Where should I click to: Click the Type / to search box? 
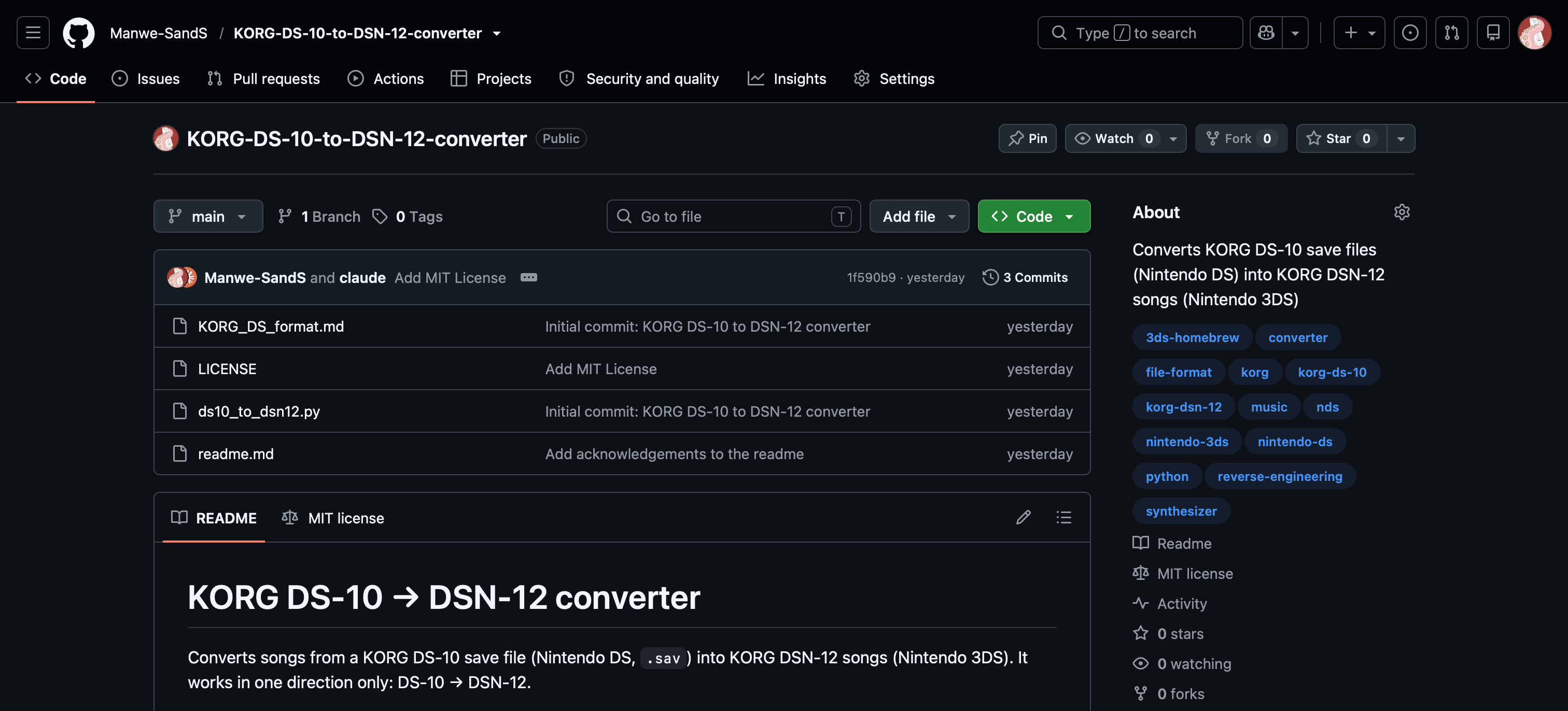(x=1140, y=33)
